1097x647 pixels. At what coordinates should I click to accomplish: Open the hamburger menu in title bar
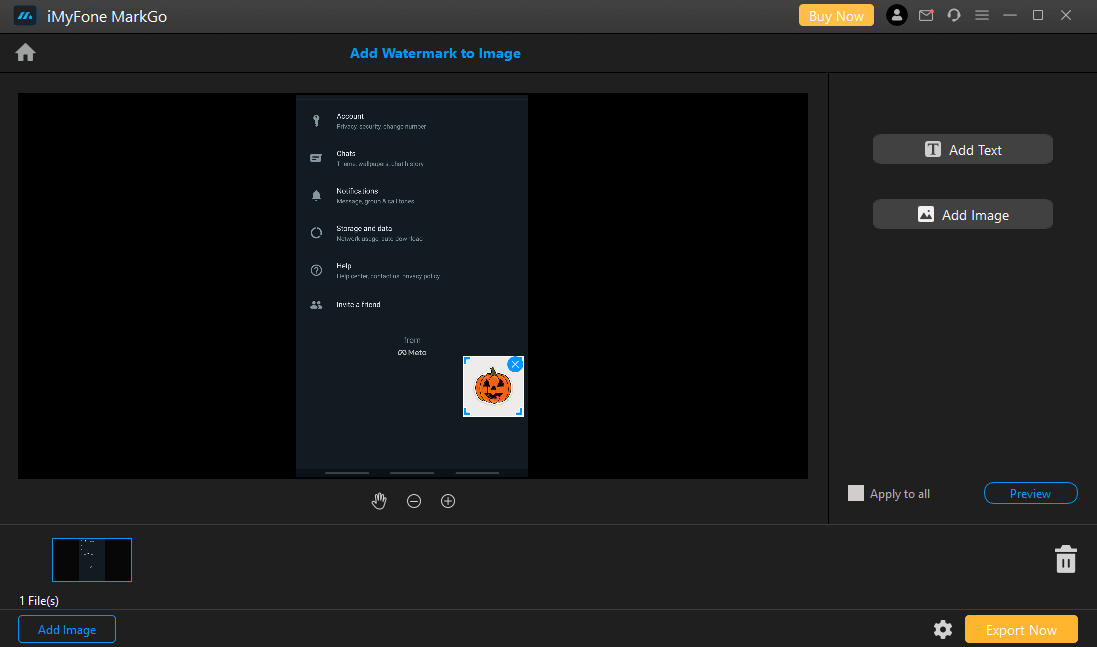pos(982,15)
